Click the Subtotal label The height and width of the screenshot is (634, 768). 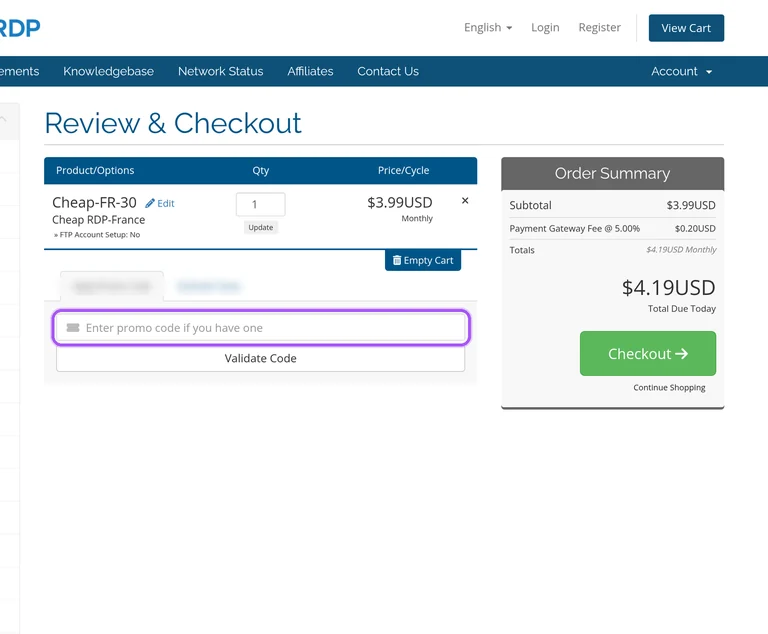(530, 205)
